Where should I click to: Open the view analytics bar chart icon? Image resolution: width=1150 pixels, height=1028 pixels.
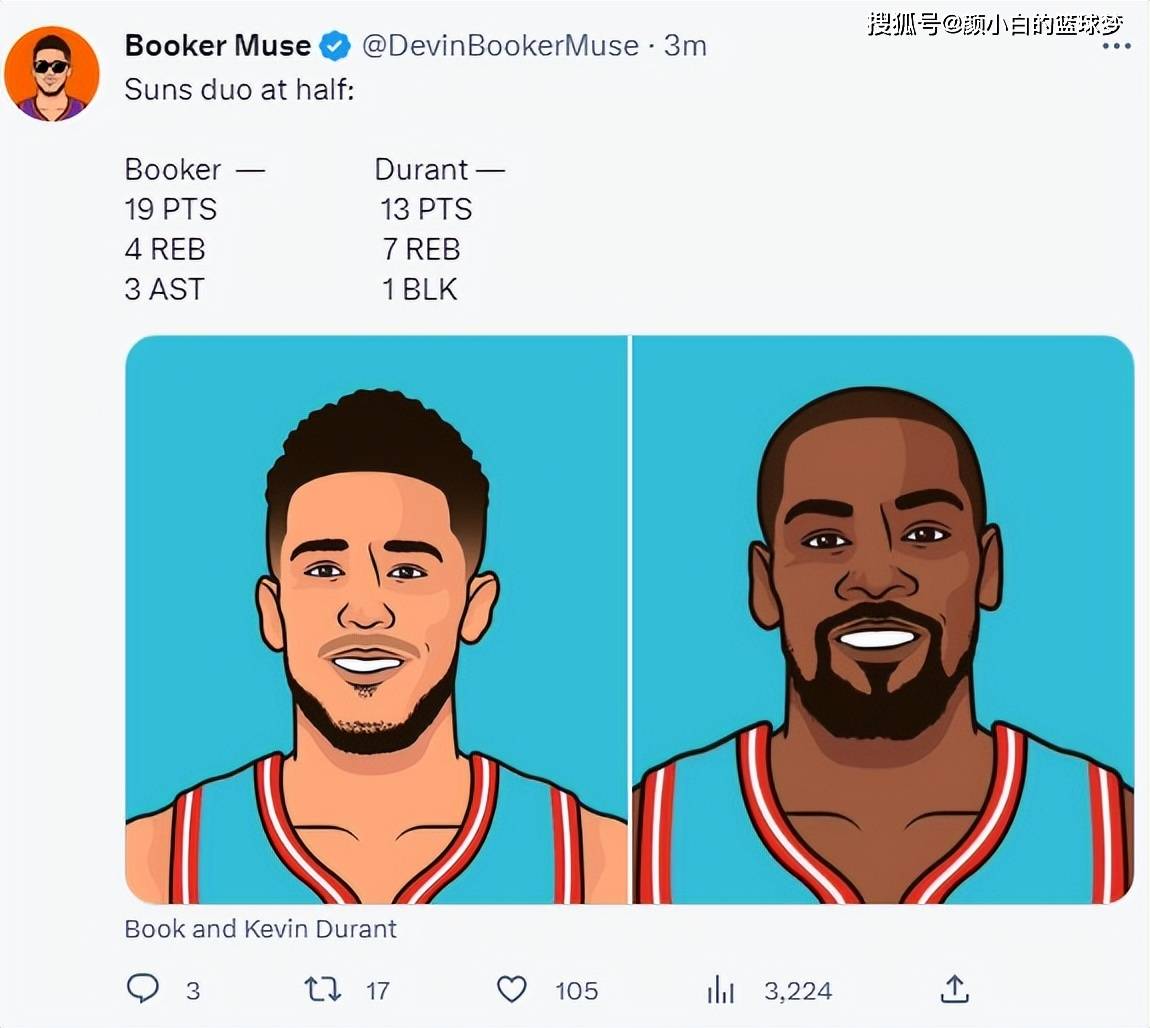point(720,989)
